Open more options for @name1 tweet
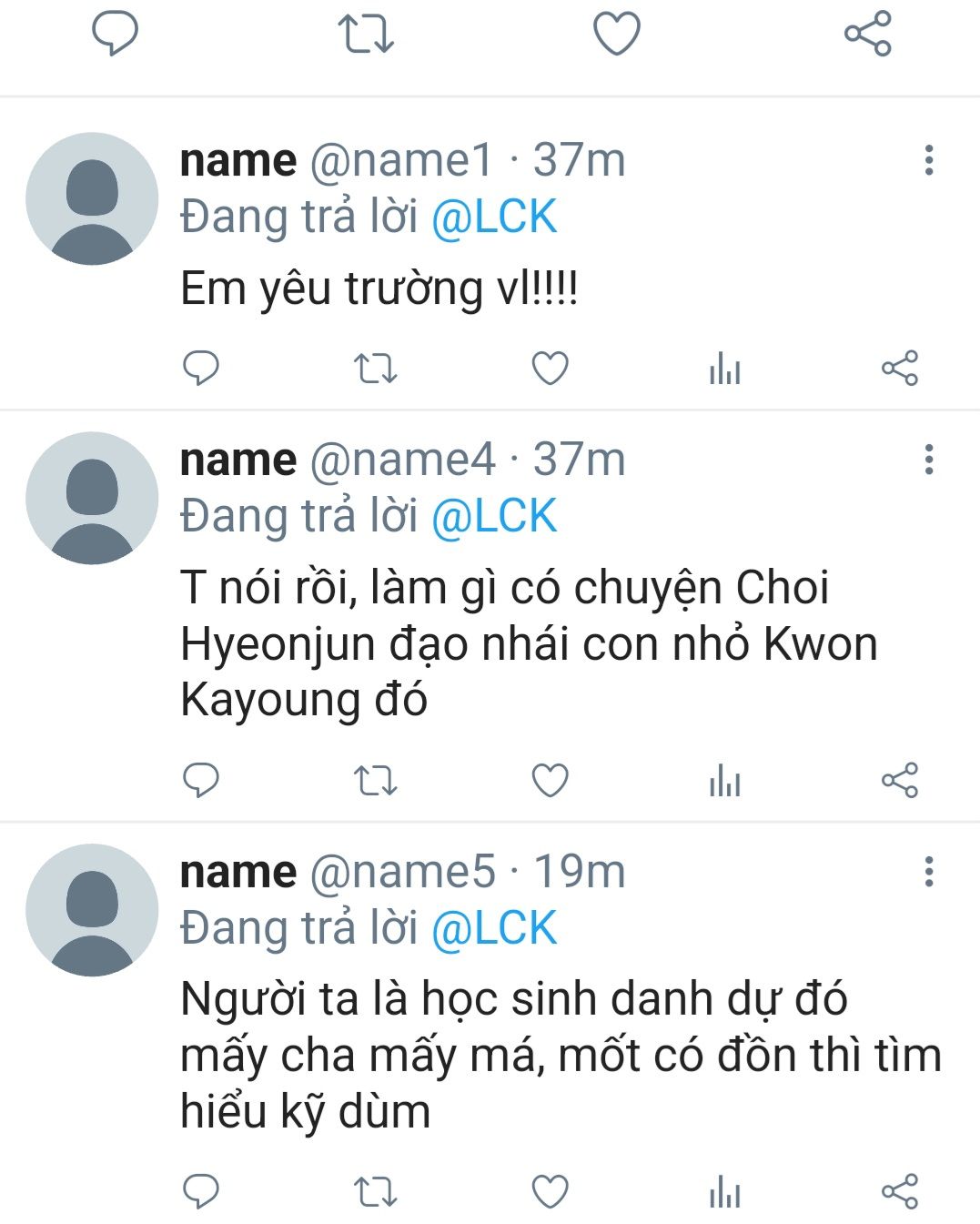This screenshot has height=1224, width=980. [928, 160]
